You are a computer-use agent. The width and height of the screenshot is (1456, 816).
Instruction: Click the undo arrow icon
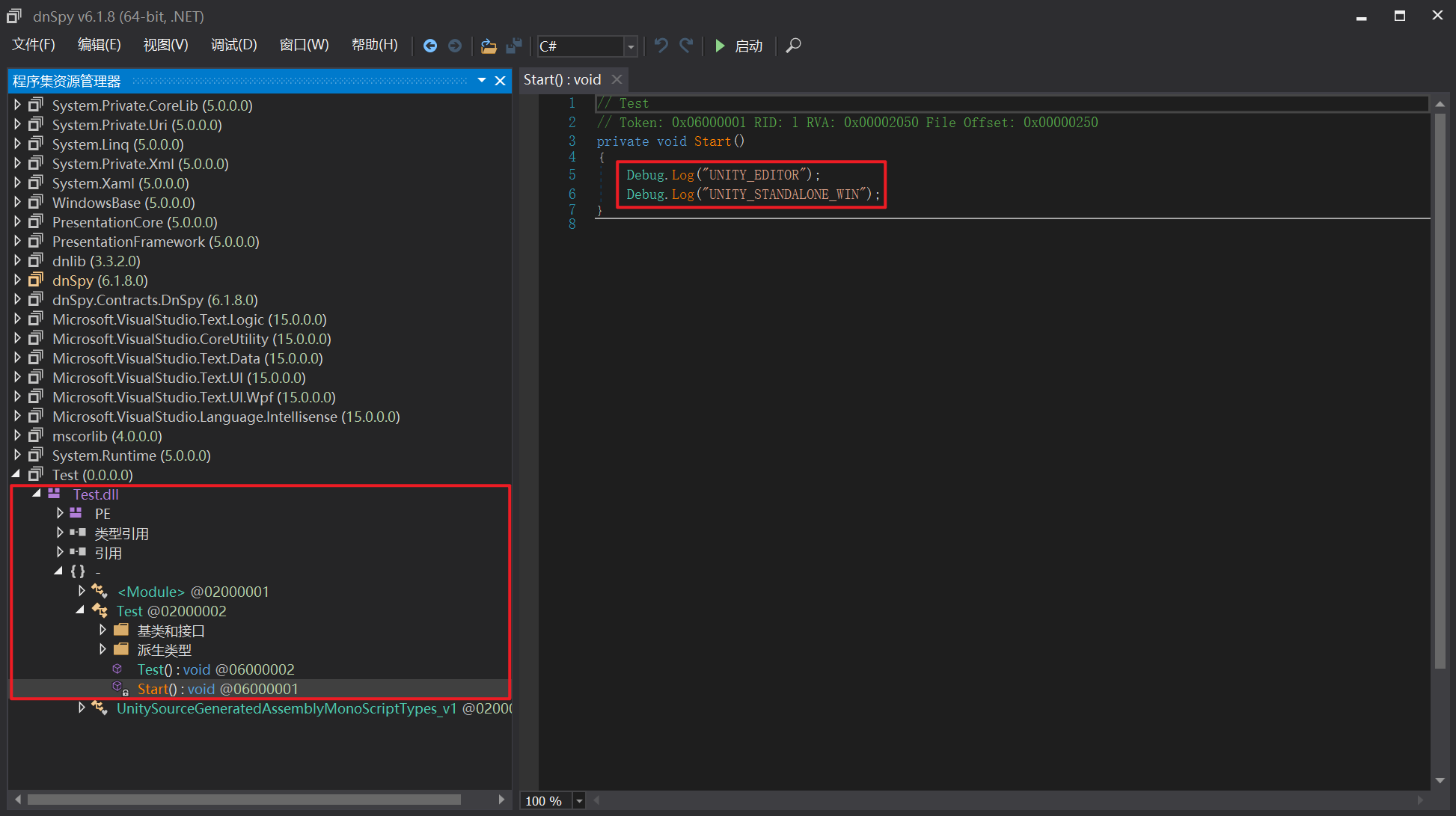click(x=661, y=46)
